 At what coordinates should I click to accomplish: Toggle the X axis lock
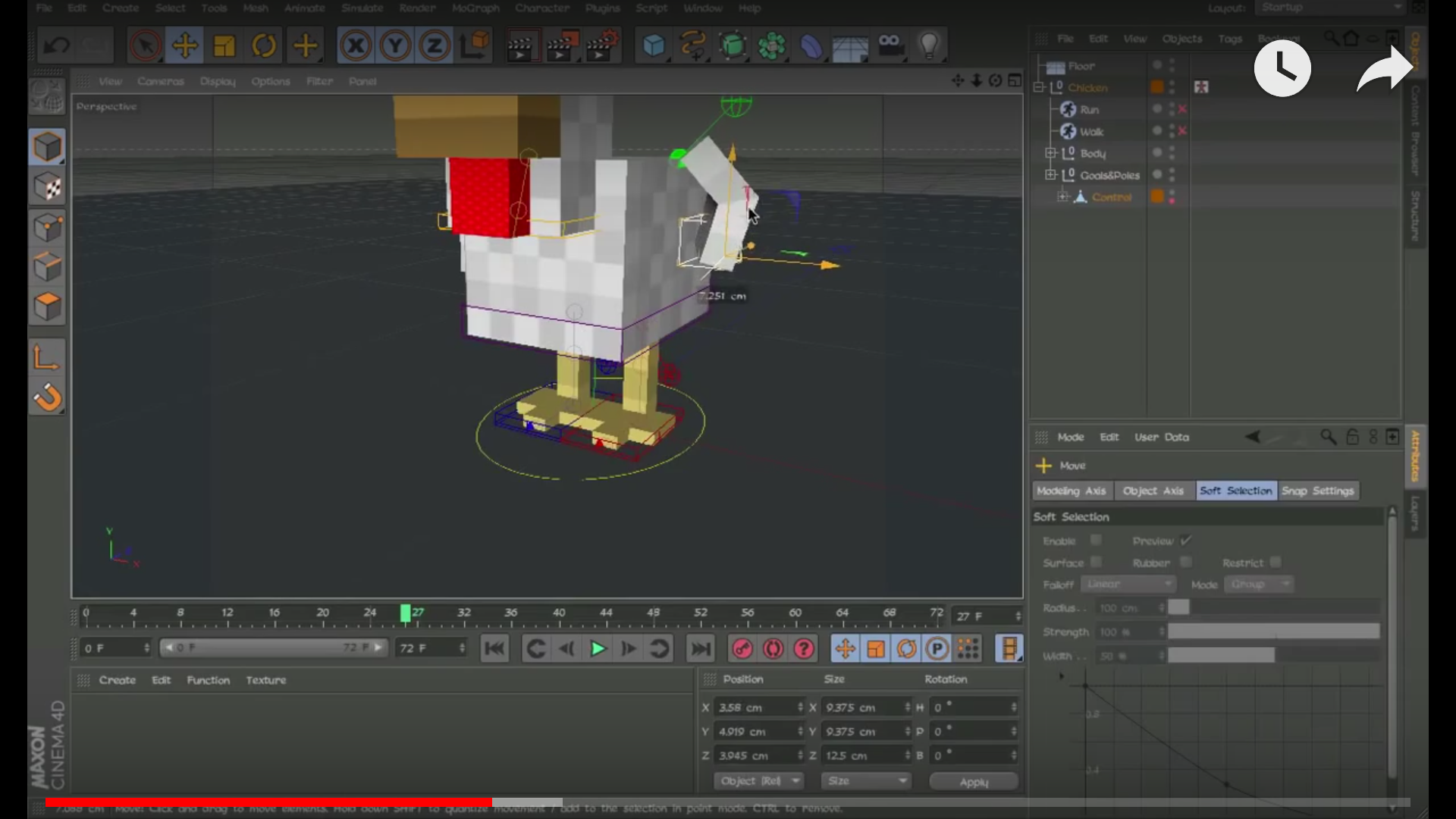tap(356, 46)
